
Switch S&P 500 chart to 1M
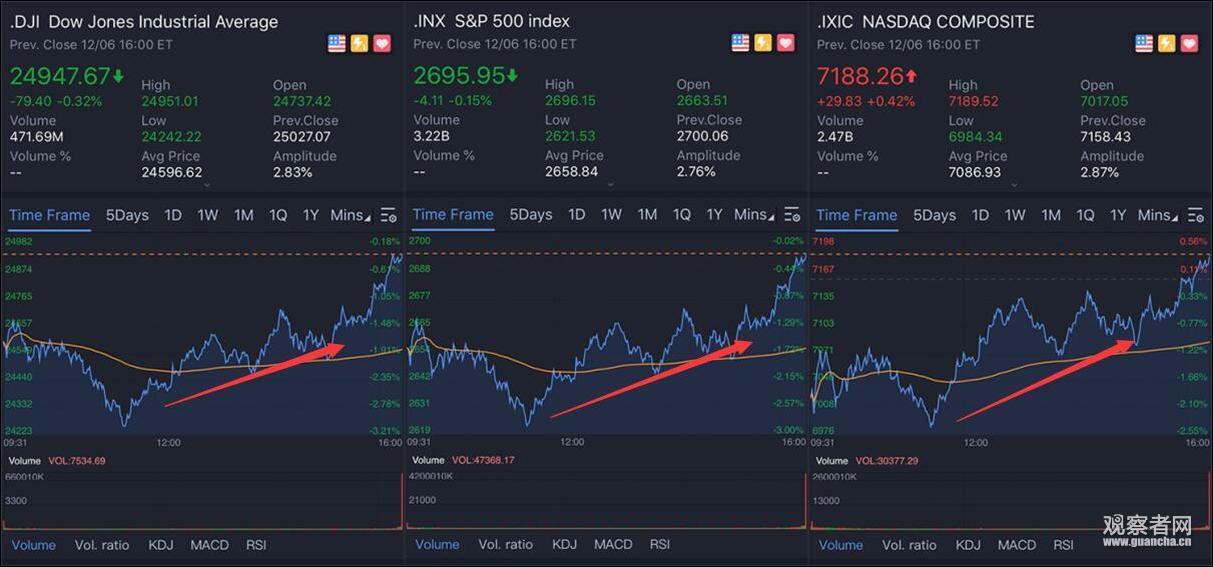pos(648,214)
